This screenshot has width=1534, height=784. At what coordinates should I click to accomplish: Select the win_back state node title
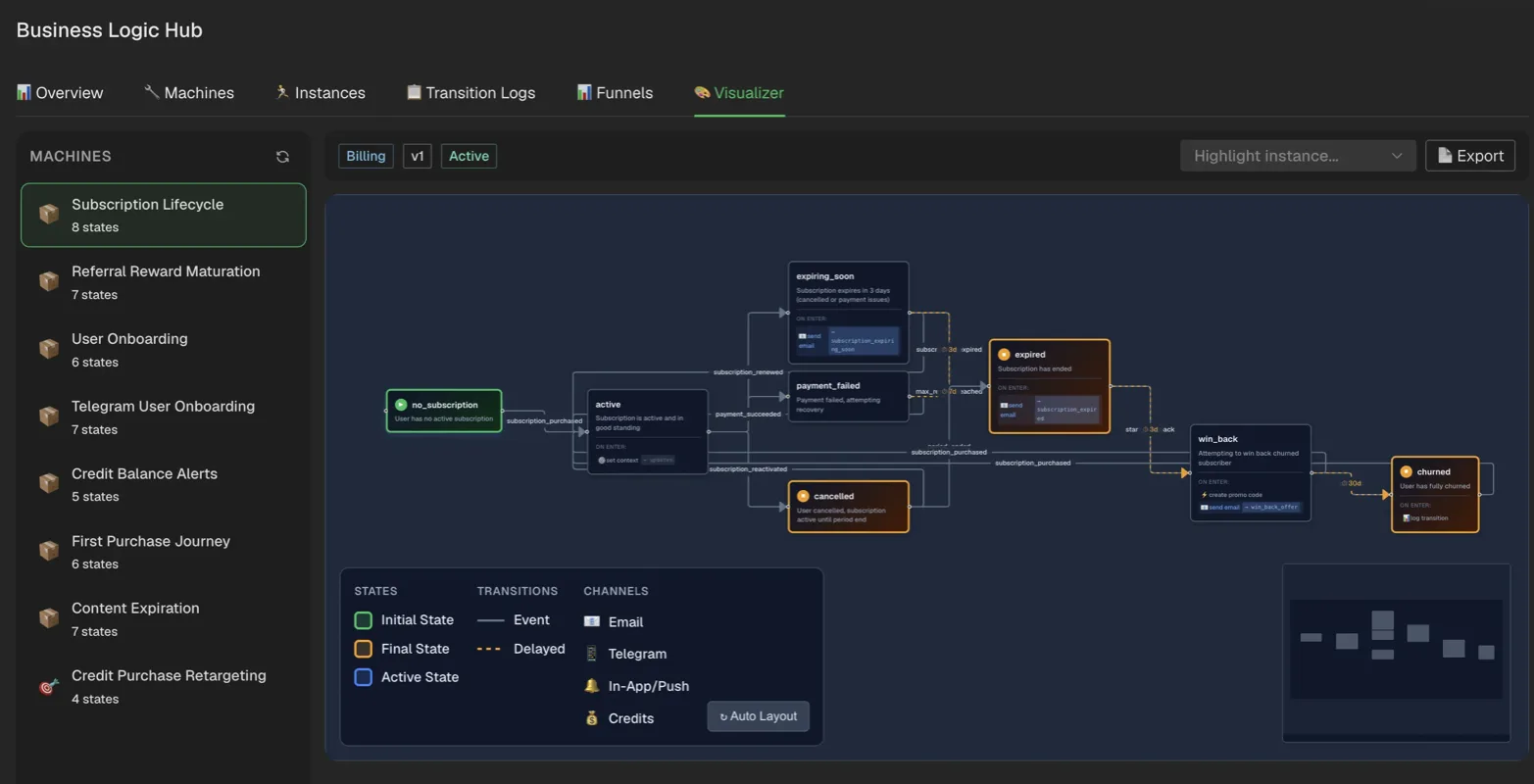coord(1217,439)
